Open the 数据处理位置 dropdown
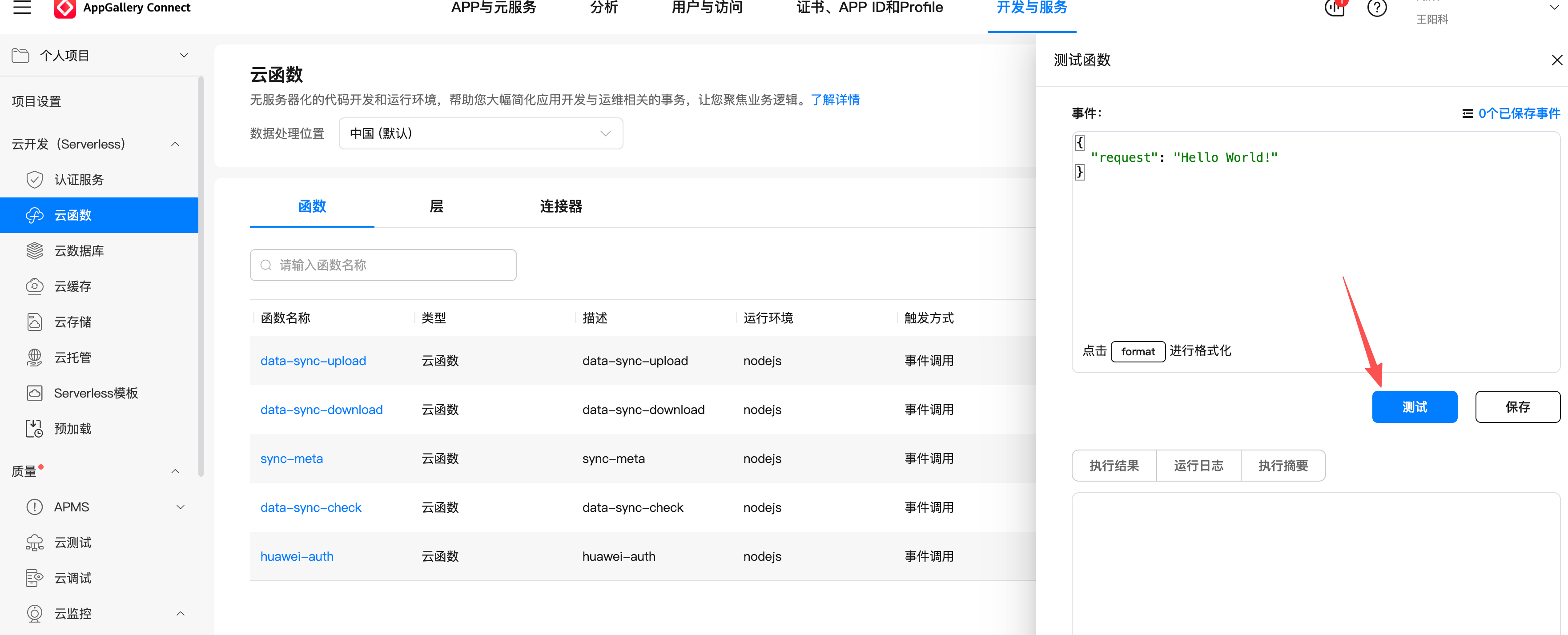This screenshot has height=635, width=1568. tap(481, 133)
